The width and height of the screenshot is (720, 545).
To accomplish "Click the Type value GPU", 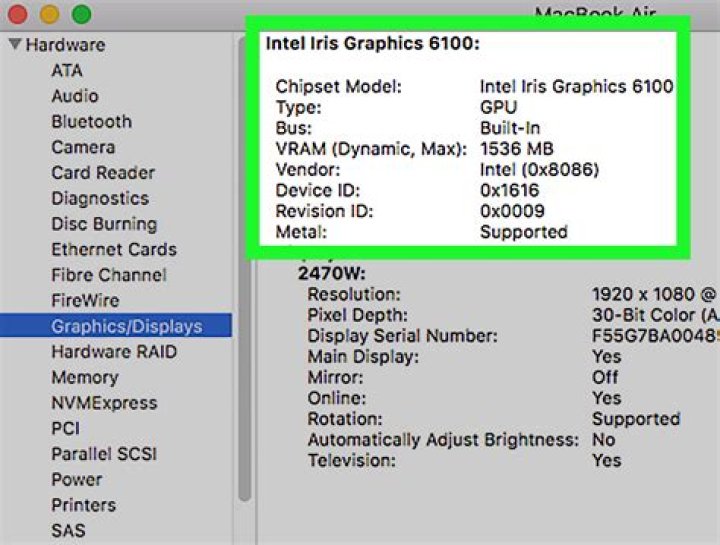I will point(499,107).
